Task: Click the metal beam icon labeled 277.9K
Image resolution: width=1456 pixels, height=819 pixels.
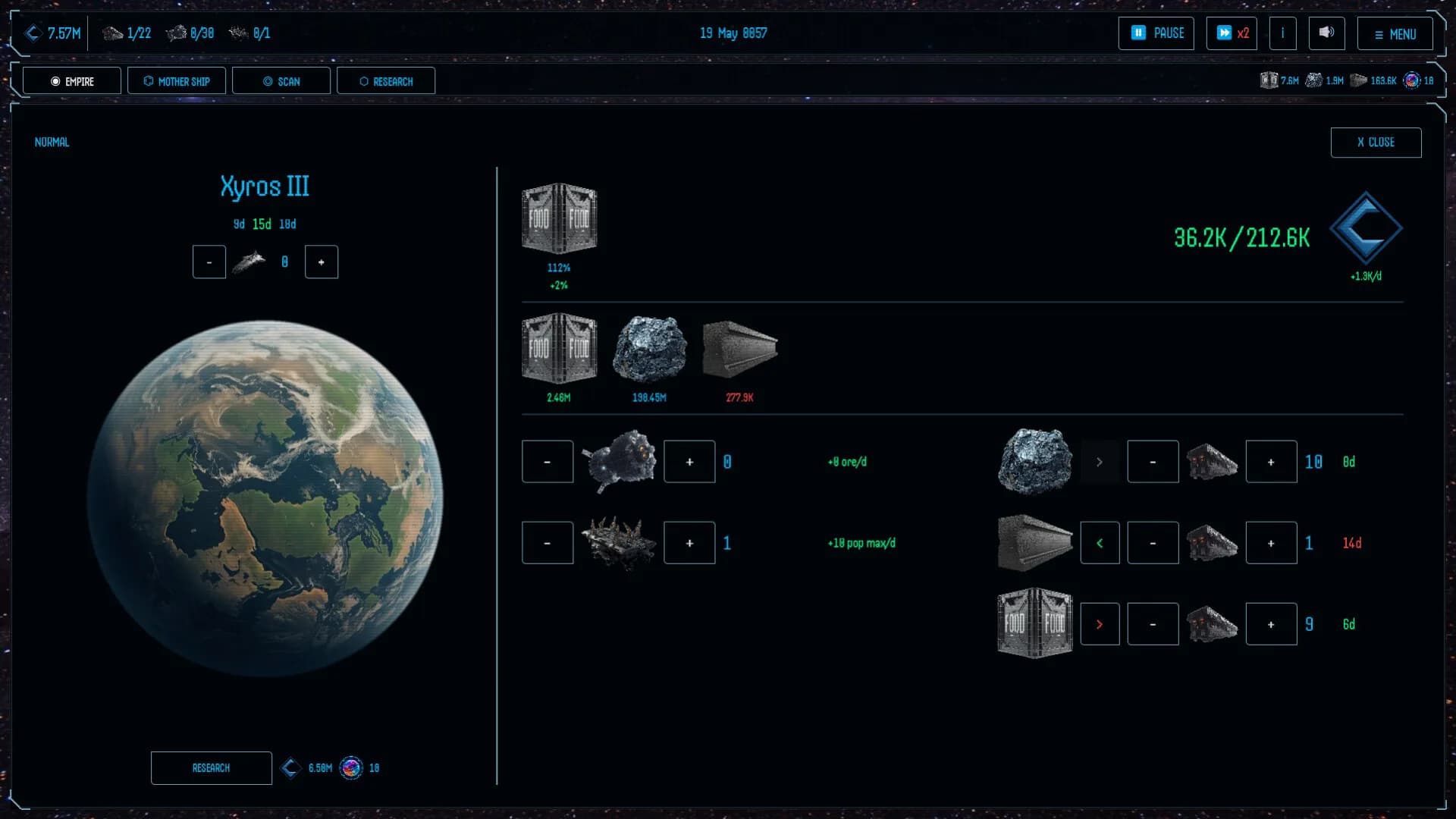Action: [x=740, y=349]
